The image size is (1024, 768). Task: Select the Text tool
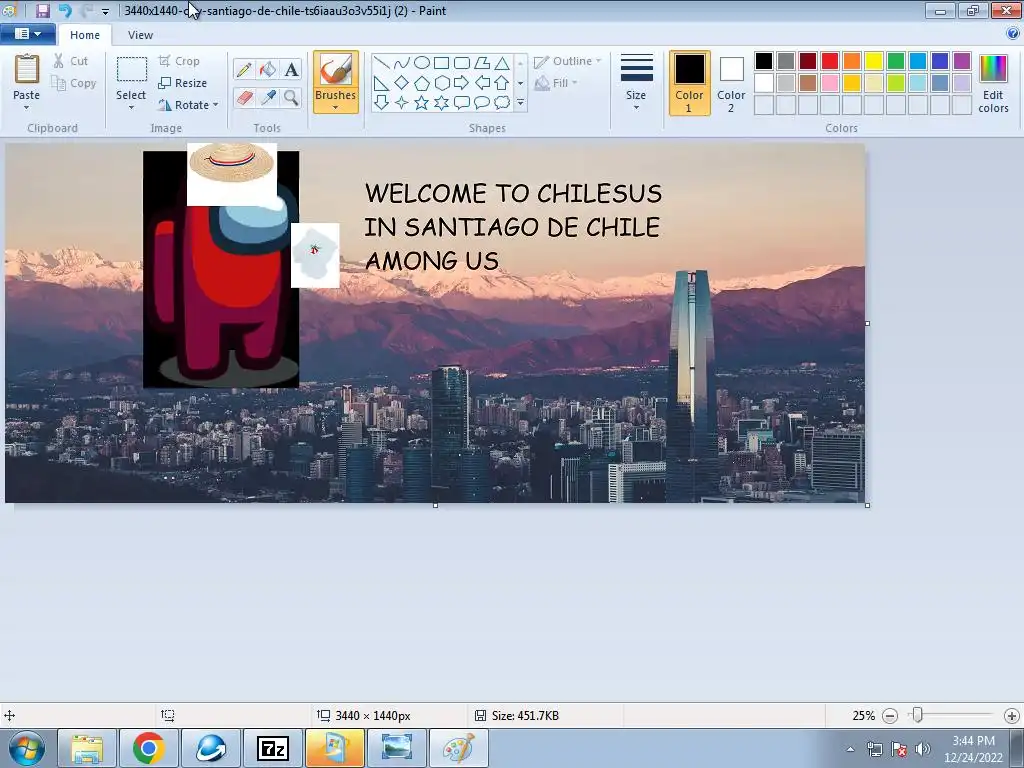(291, 69)
